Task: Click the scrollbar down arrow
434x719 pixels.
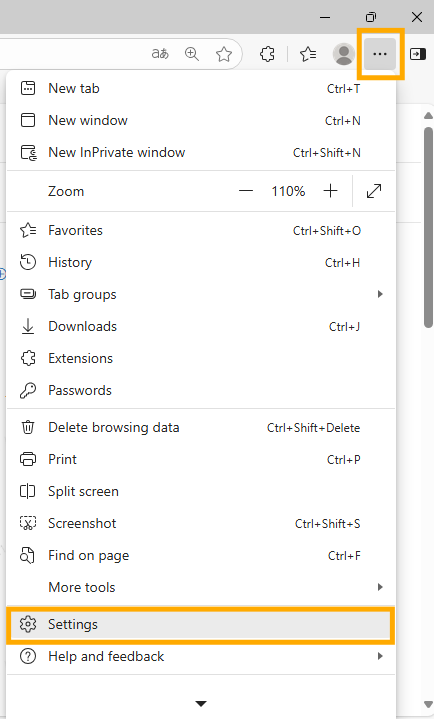Action: (428, 705)
